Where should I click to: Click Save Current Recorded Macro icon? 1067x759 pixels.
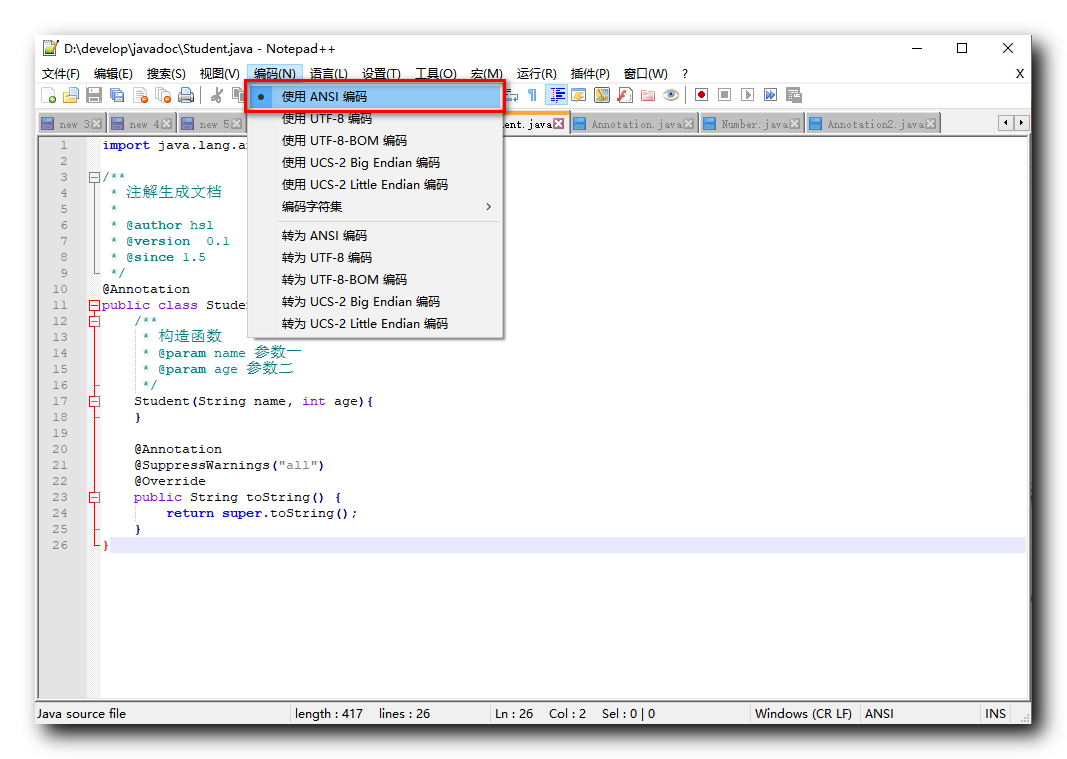click(x=793, y=95)
